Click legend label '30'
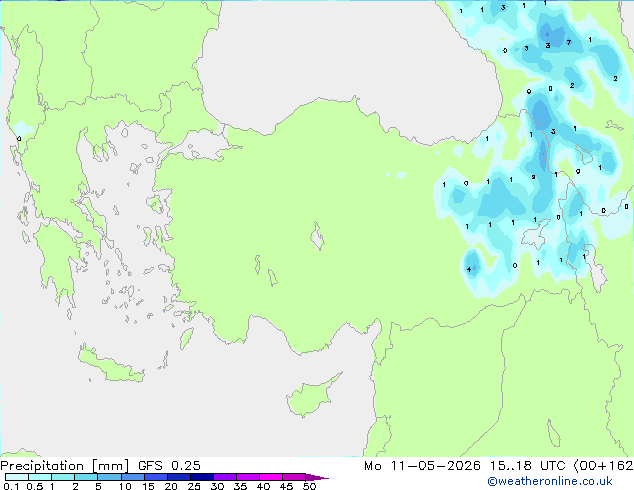Screen dimensions: 634x490 [x=217, y=486]
